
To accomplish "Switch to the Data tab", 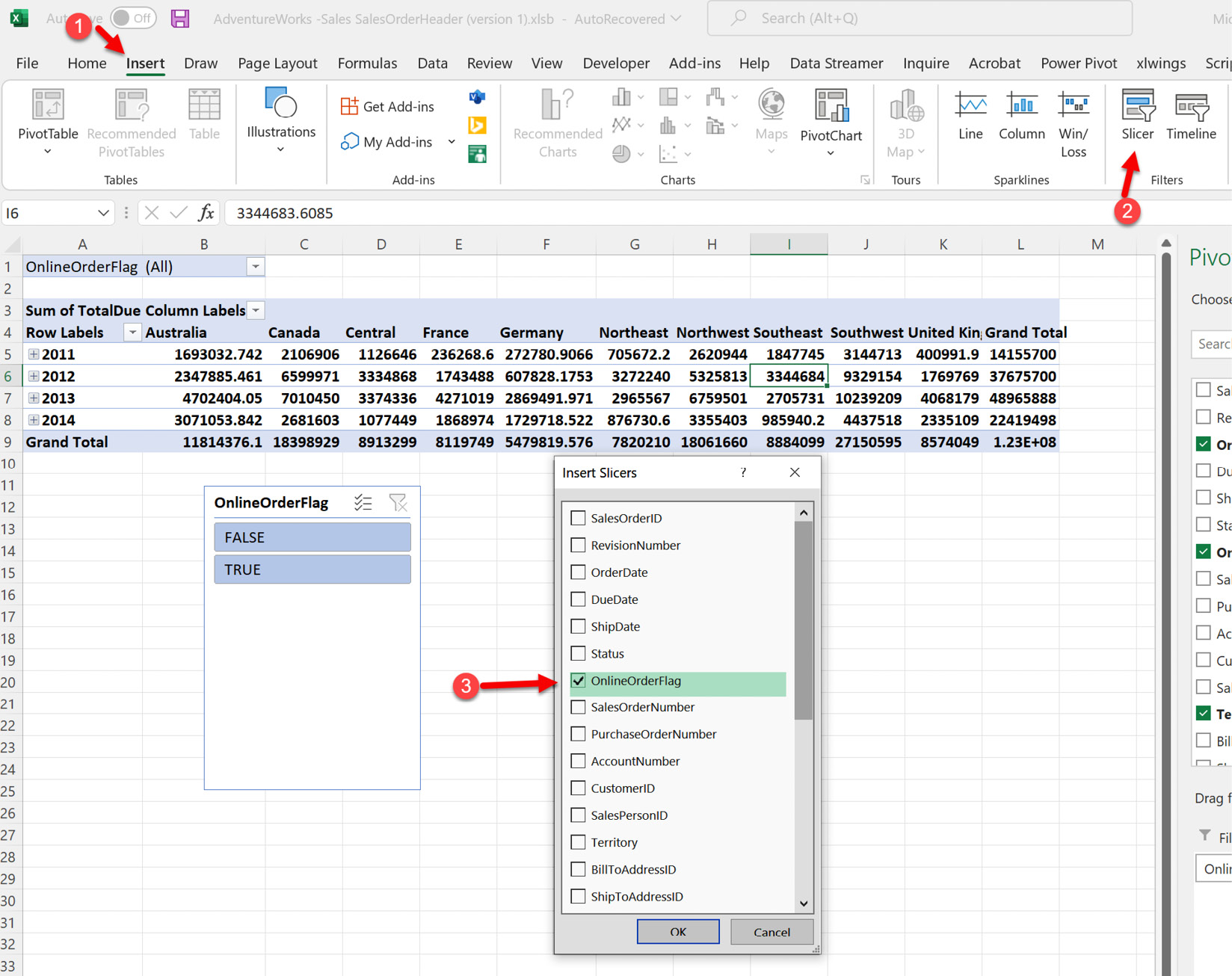I will (432, 64).
